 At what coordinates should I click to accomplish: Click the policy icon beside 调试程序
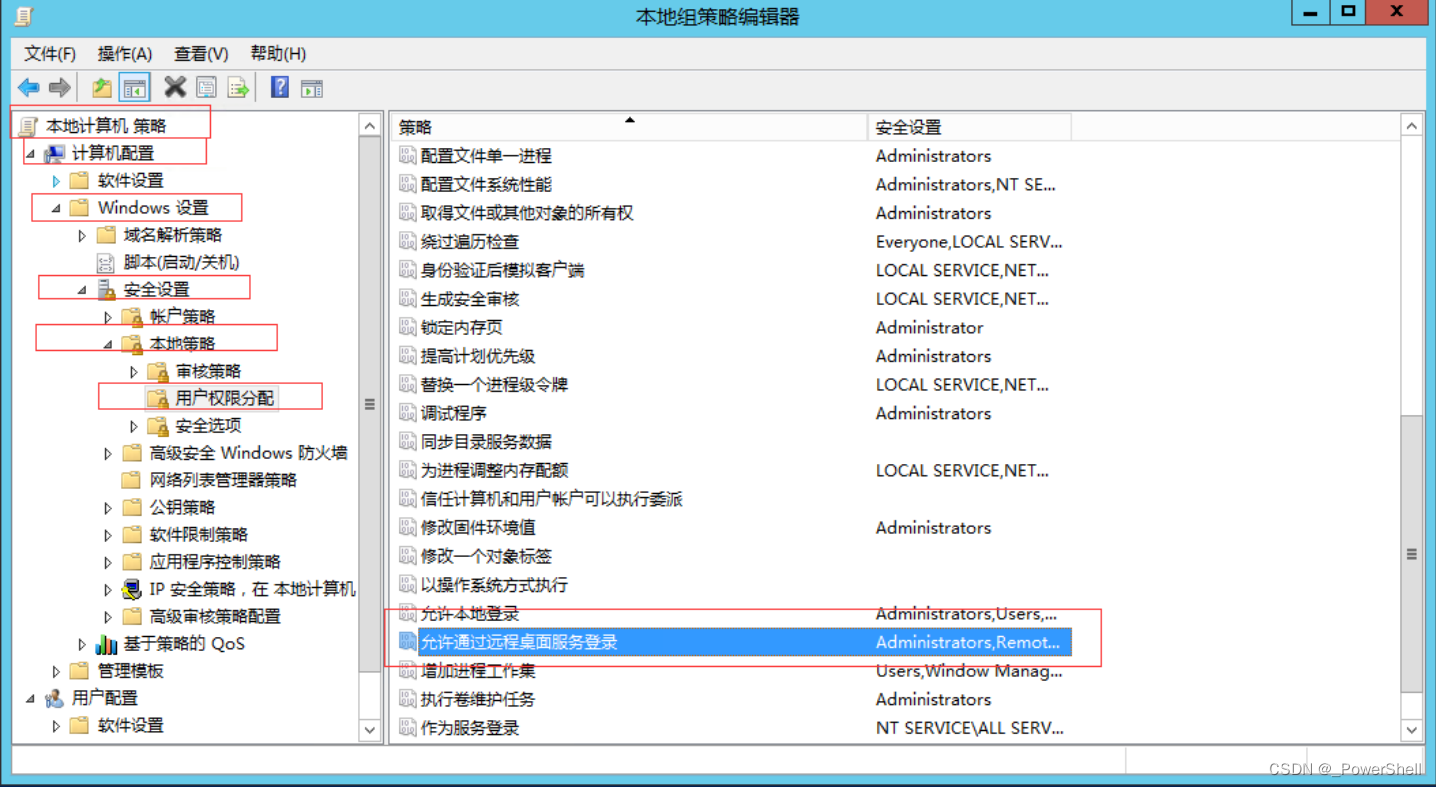click(x=407, y=413)
